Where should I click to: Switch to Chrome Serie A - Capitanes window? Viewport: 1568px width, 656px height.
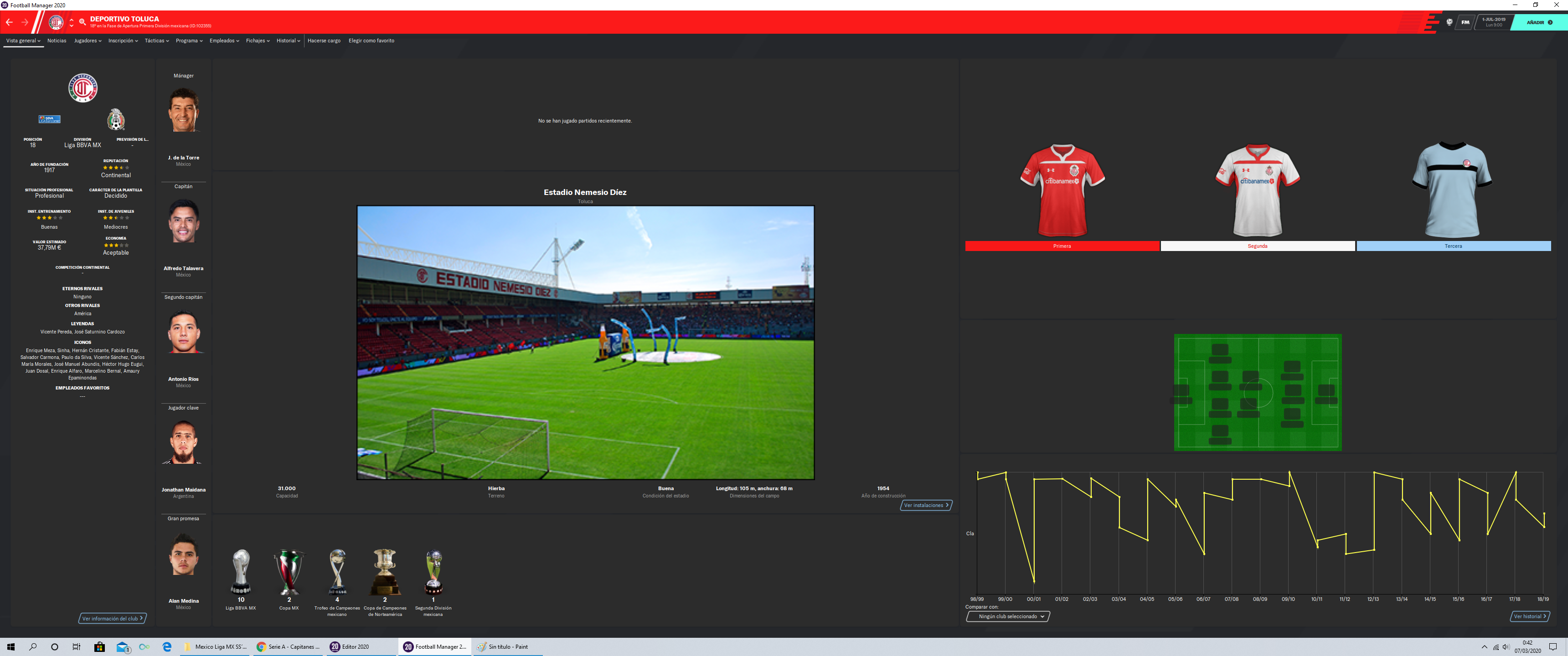pyautogui.click(x=289, y=647)
